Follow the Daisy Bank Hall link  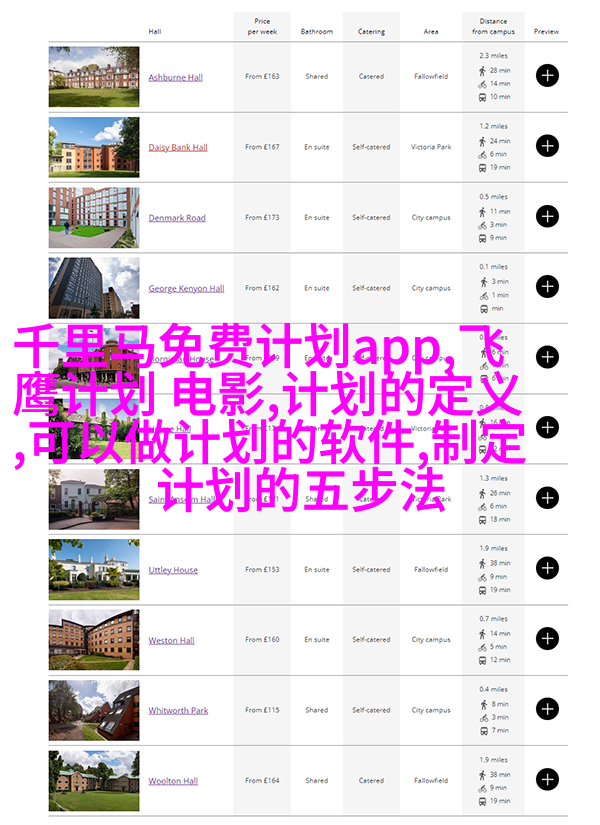click(178, 148)
